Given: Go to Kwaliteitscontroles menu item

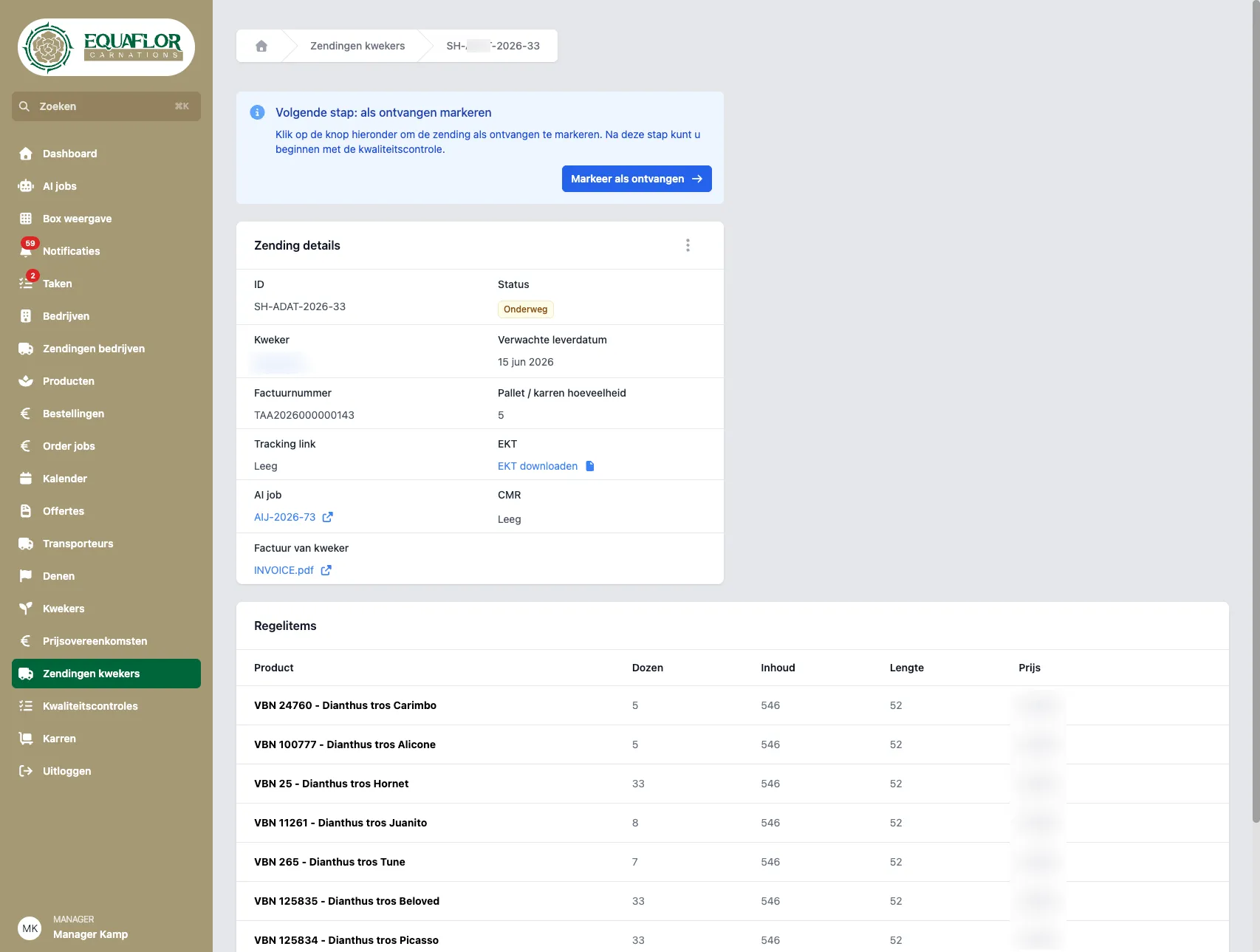Looking at the screenshot, I should [x=106, y=706].
